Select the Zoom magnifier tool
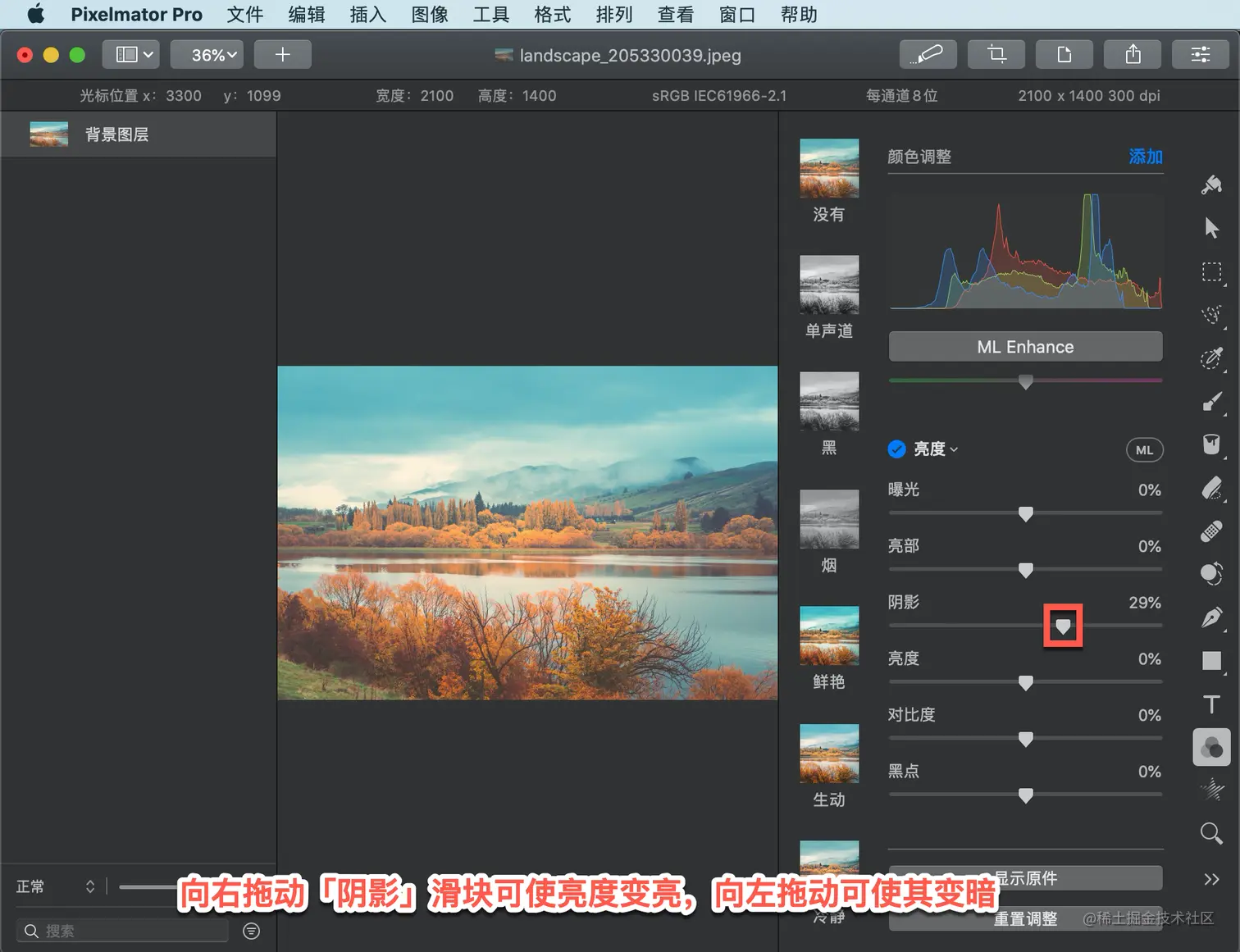Image resolution: width=1240 pixels, height=952 pixels. pyautogui.click(x=1211, y=834)
